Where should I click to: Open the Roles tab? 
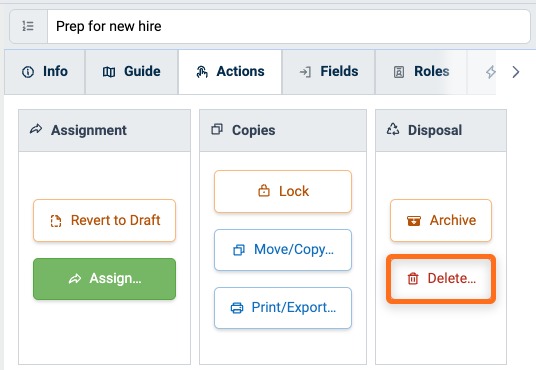coord(421,72)
